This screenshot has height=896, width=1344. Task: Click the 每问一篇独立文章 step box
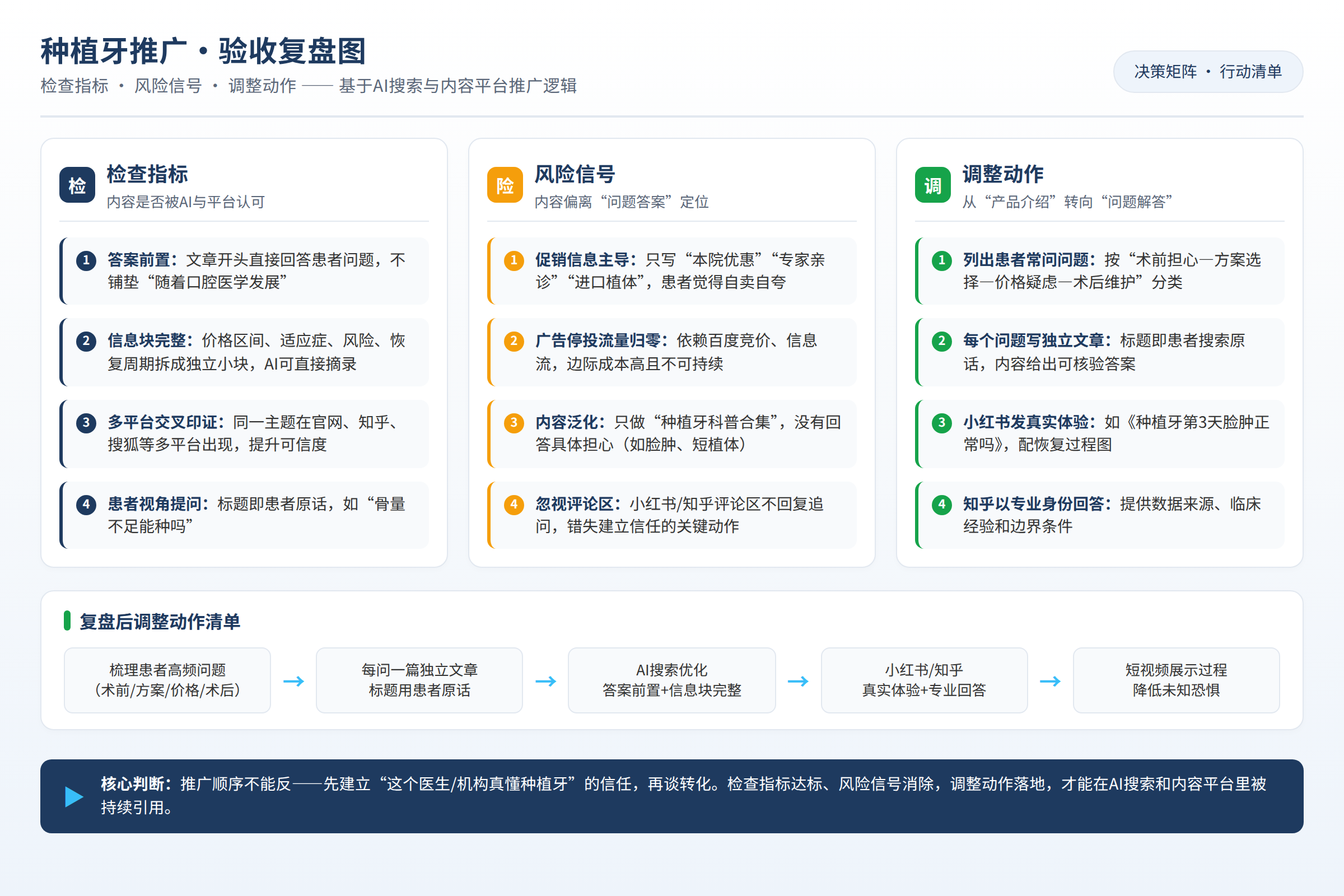coord(419,680)
